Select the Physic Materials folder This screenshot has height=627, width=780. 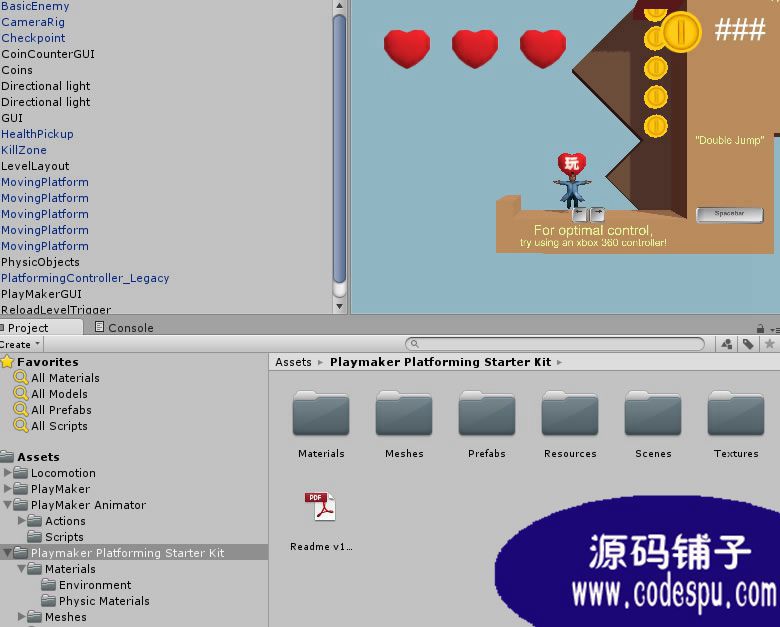click(x=96, y=600)
